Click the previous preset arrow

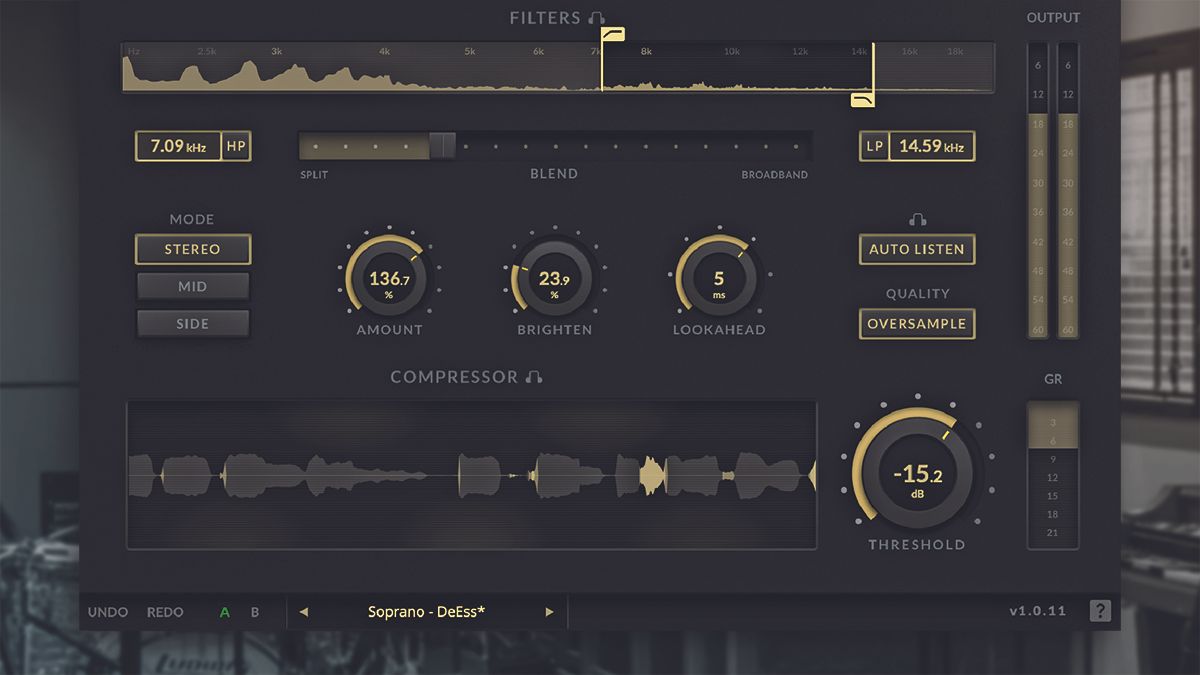click(x=305, y=612)
